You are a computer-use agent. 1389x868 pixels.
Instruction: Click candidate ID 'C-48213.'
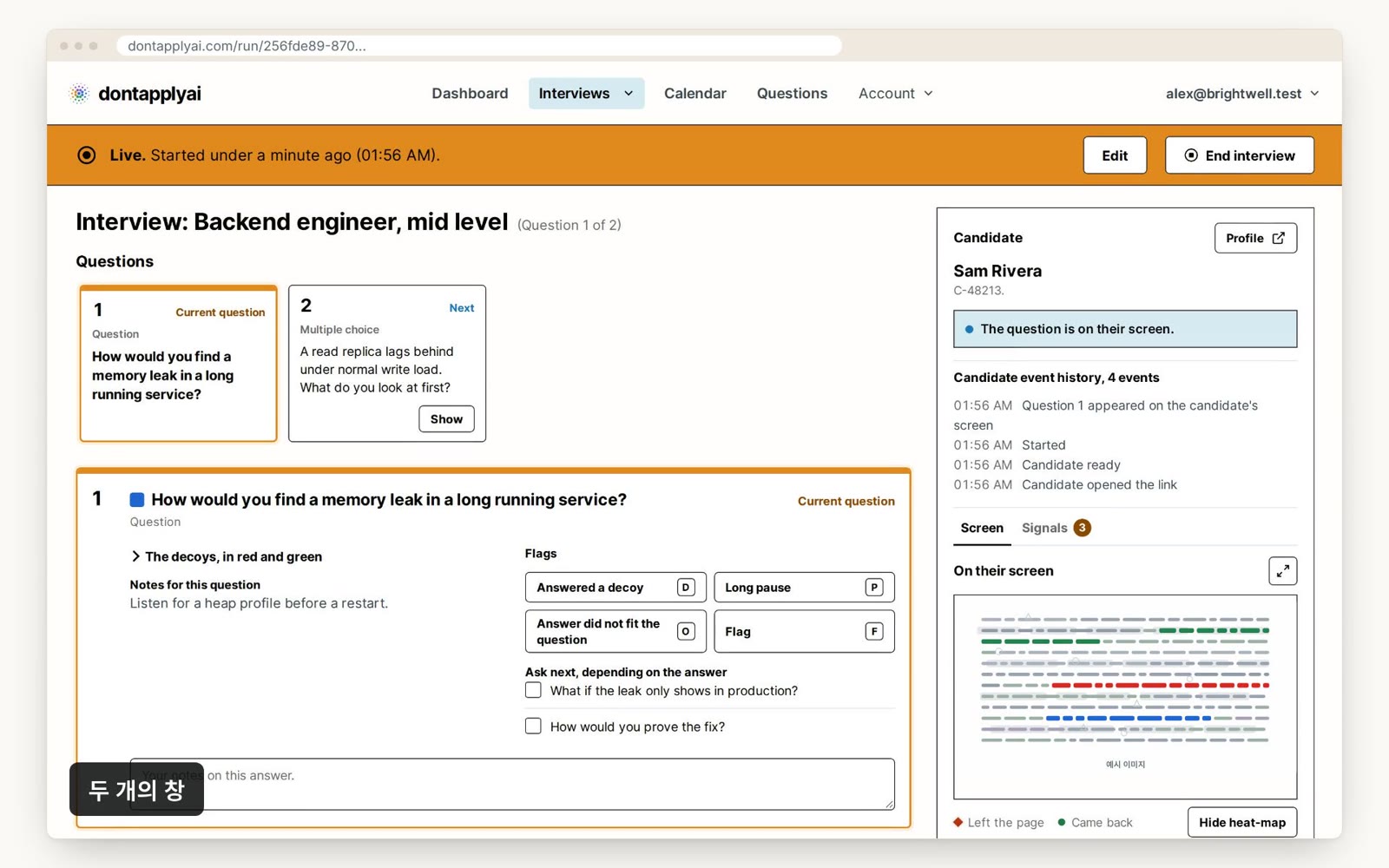(x=978, y=291)
